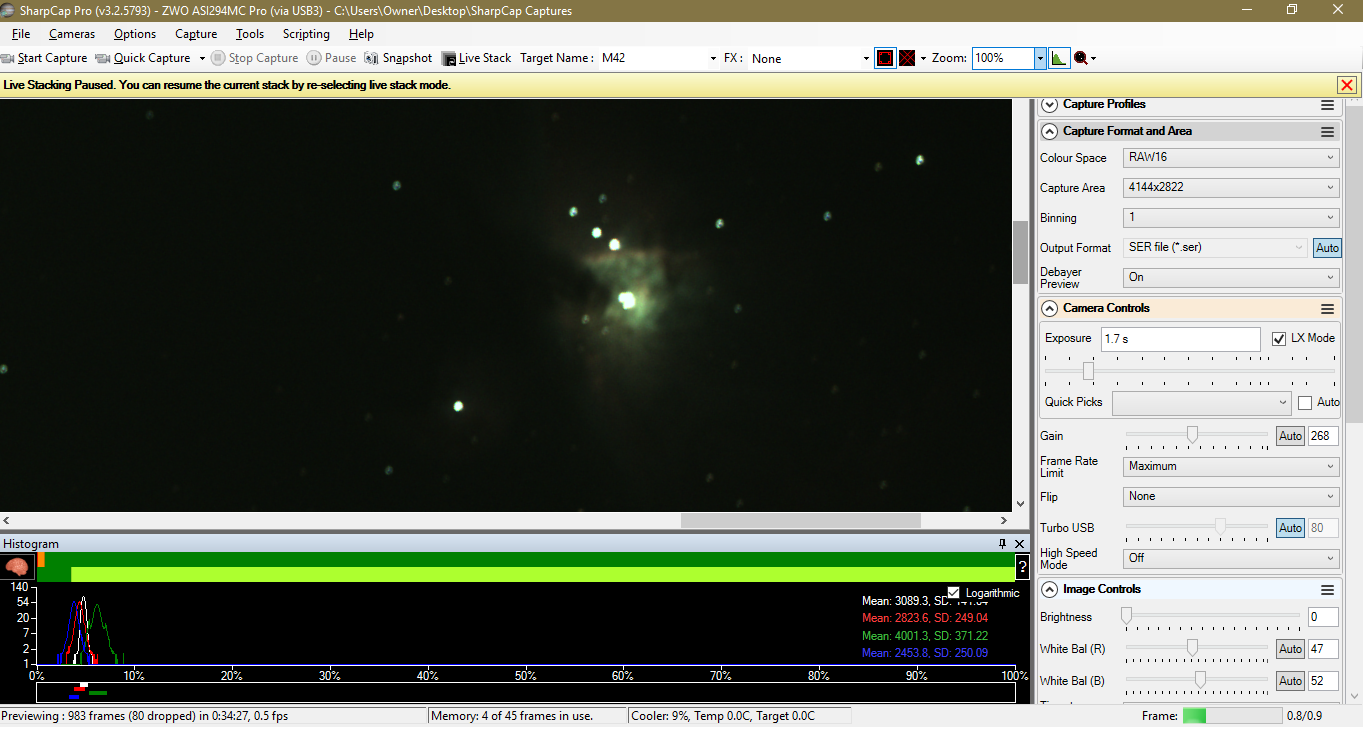
Task: Collapse the Camera Controls section
Action: click(x=1049, y=308)
